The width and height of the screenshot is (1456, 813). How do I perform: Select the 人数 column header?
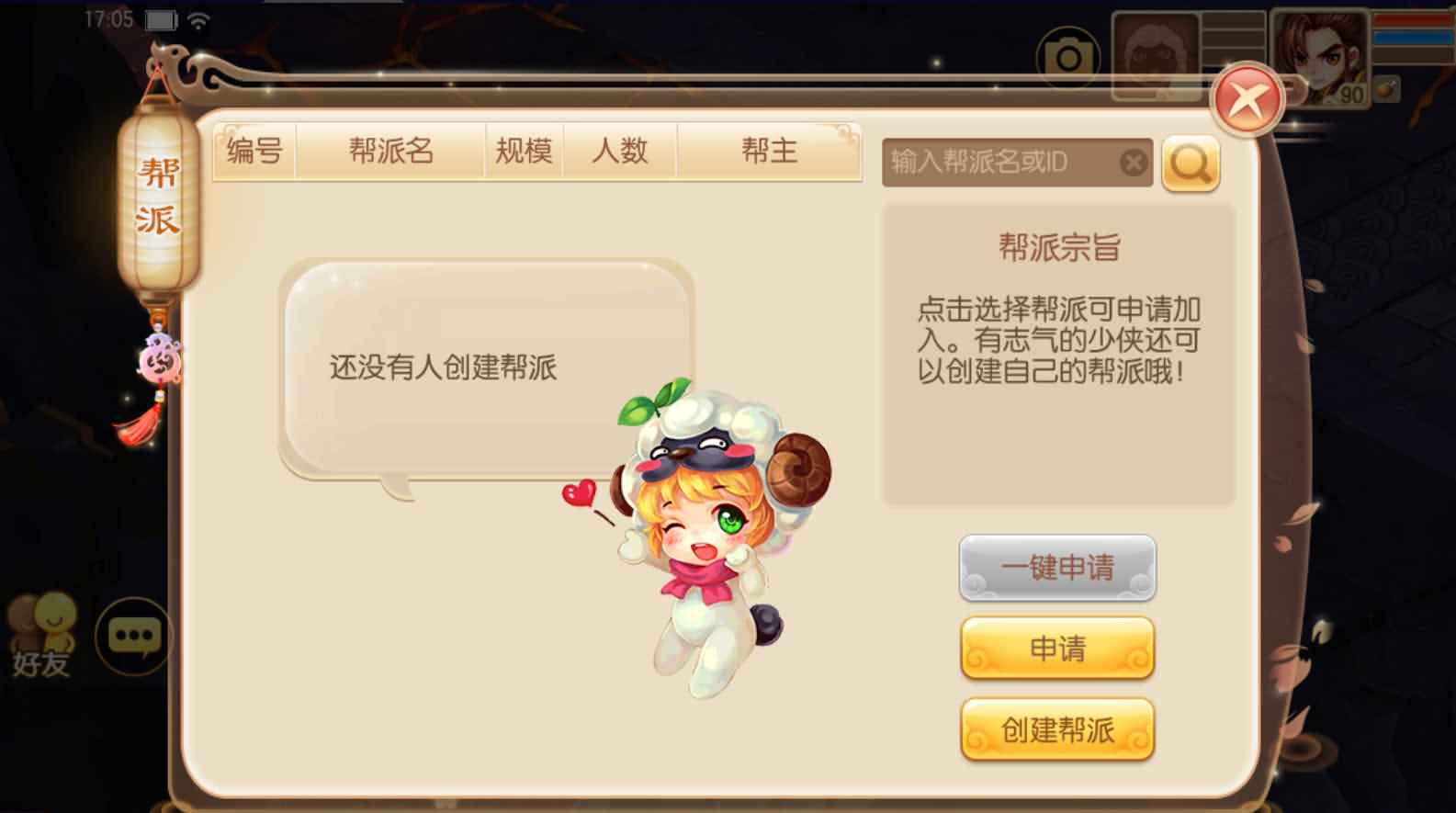tap(620, 151)
